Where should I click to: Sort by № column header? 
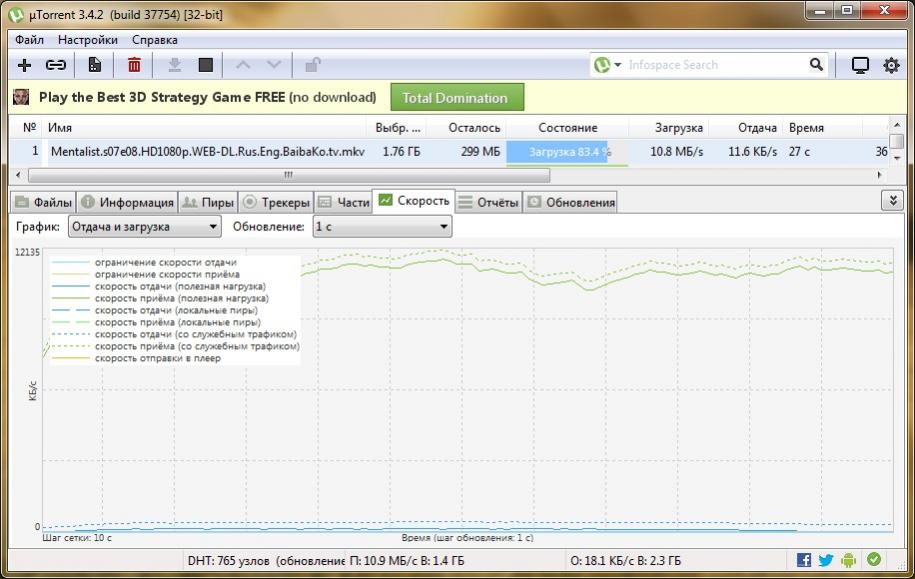point(29,128)
